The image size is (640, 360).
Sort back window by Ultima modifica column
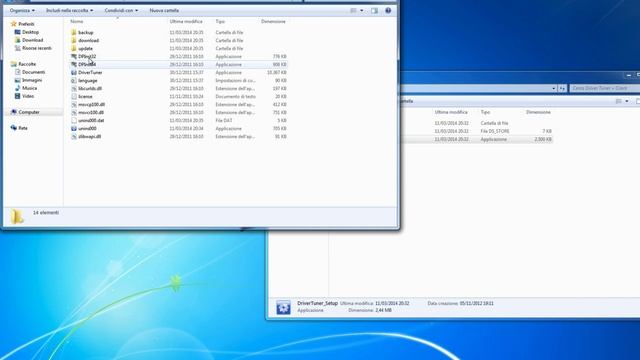pos(451,112)
